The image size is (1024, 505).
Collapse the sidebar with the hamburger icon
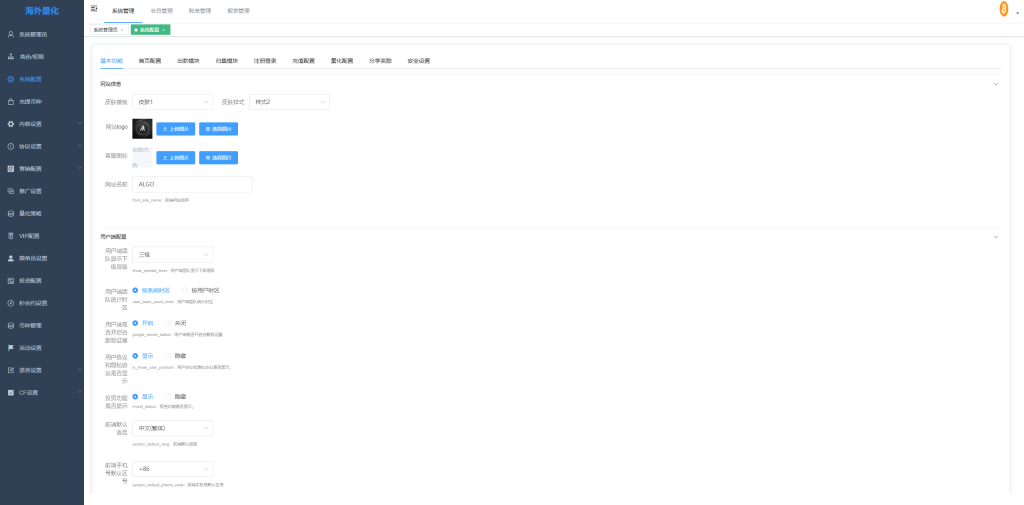[x=94, y=9]
